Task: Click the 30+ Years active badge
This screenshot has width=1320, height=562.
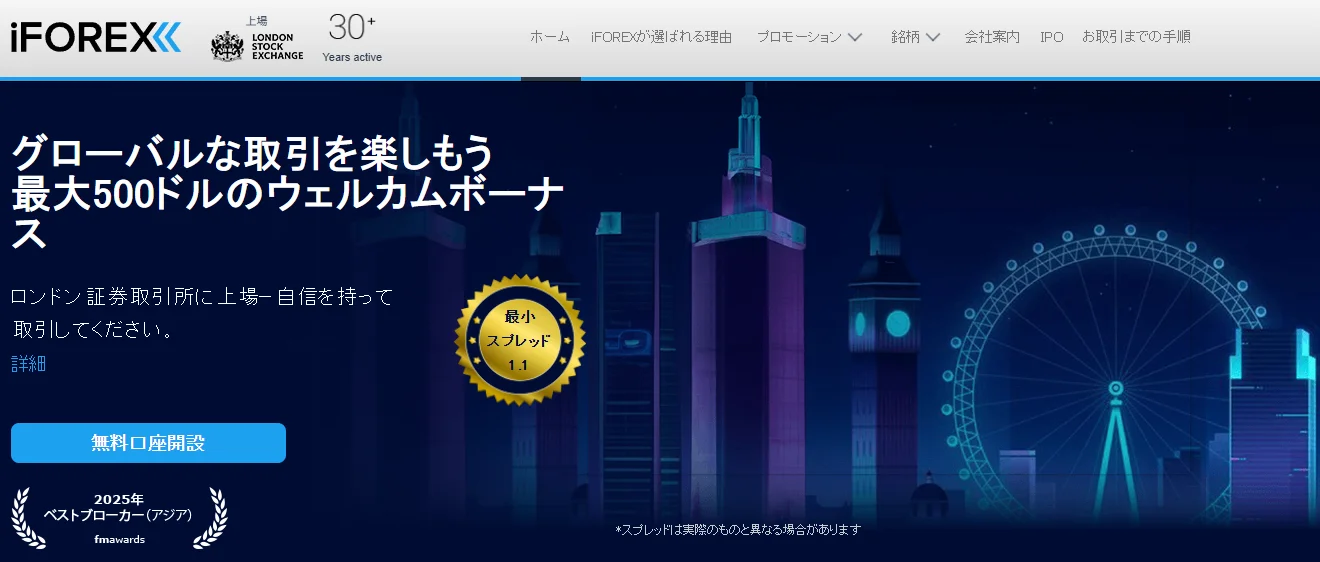Action: coord(352,38)
